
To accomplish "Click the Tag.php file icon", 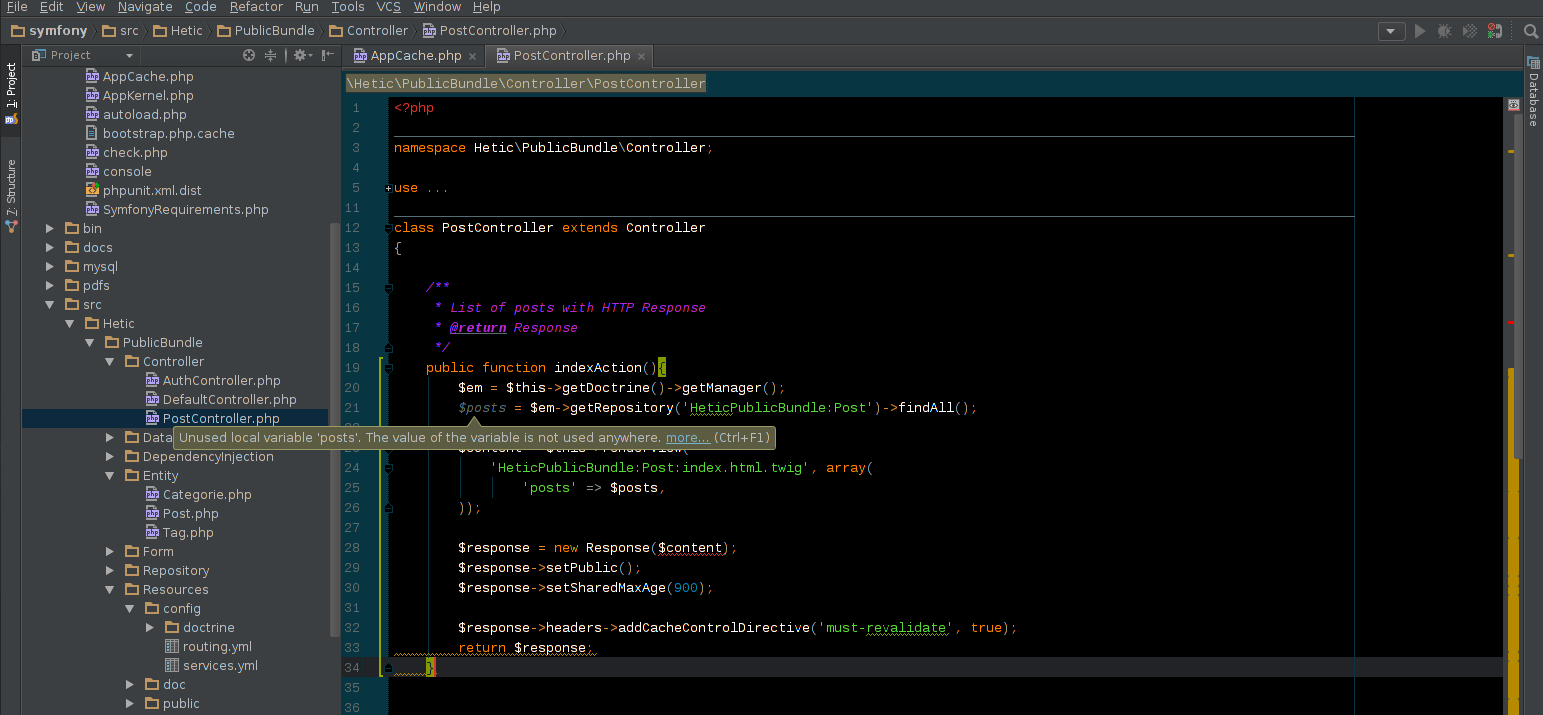I will coord(152,532).
